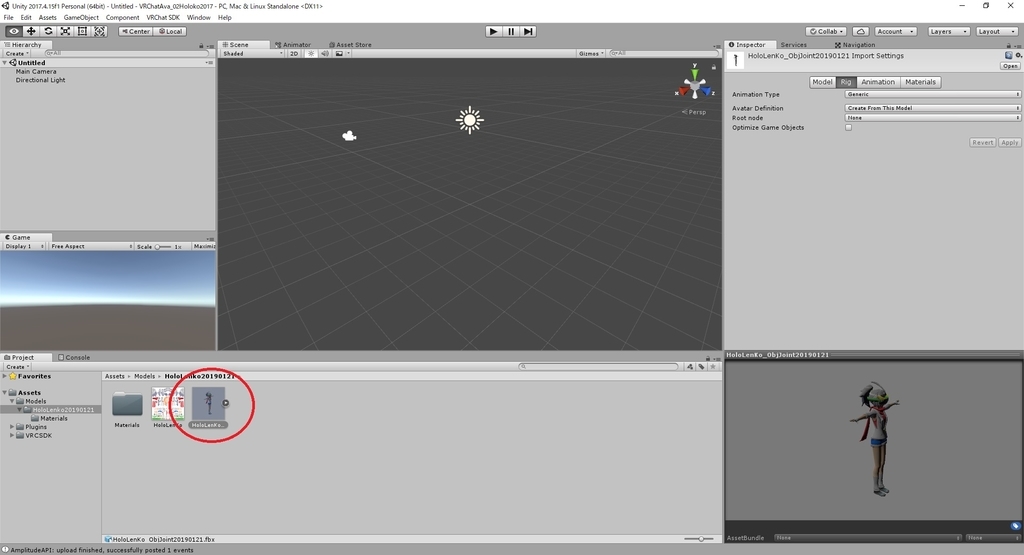Viewport: 1024px width, 555px height.
Task: Open the Inspector help book icon
Action: [x=1009, y=56]
